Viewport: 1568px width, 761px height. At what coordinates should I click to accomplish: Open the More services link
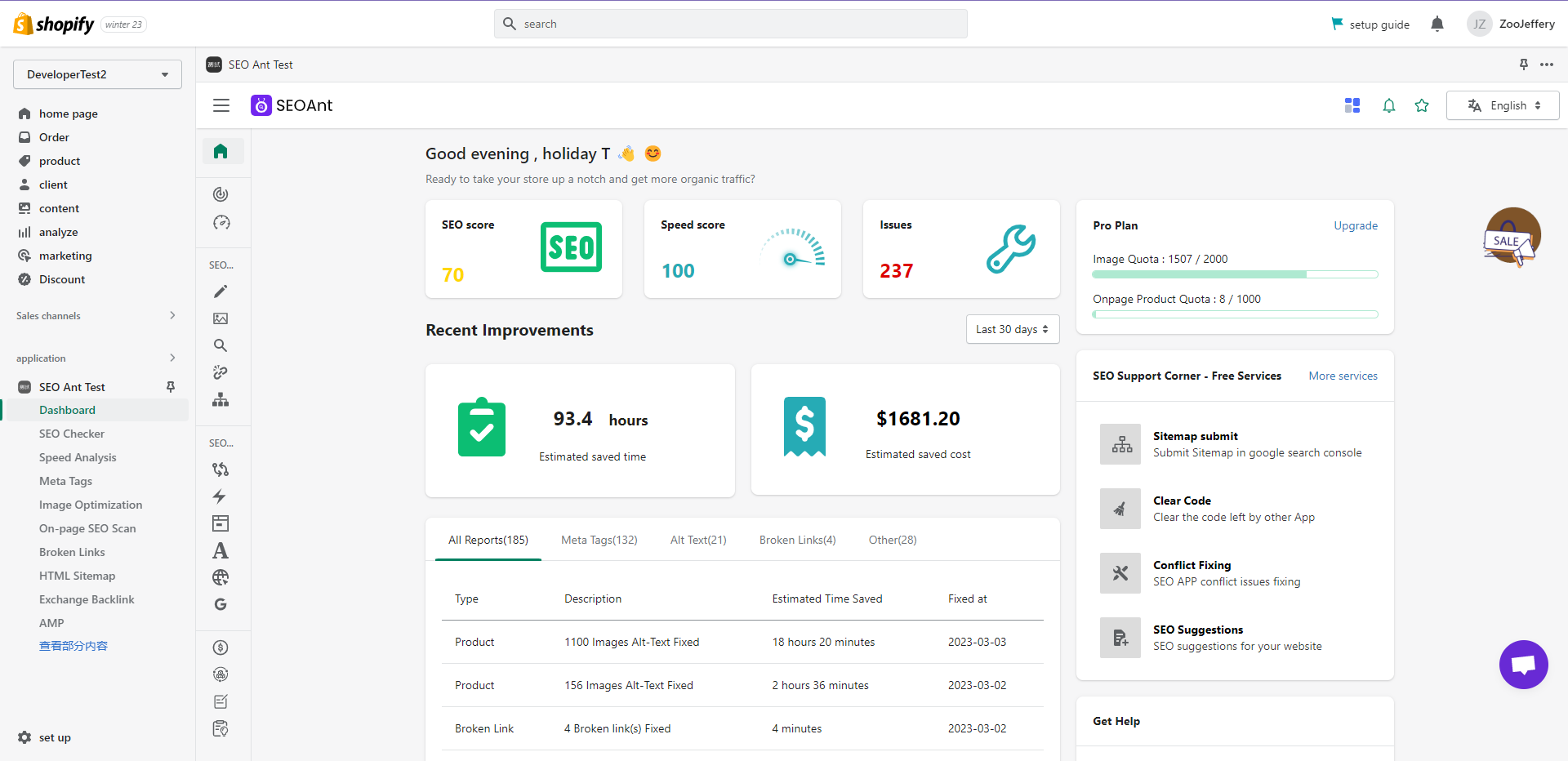(x=1343, y=376)
